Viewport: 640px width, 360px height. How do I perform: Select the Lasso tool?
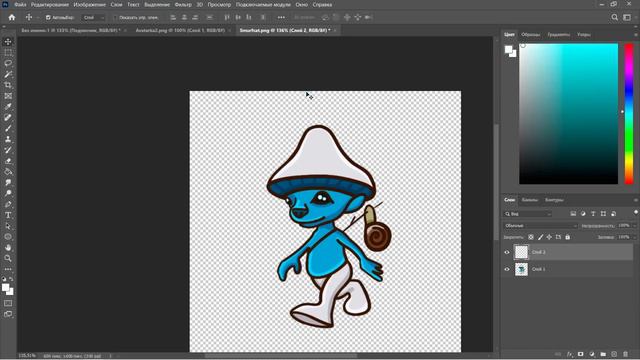[x=8, y=63]
